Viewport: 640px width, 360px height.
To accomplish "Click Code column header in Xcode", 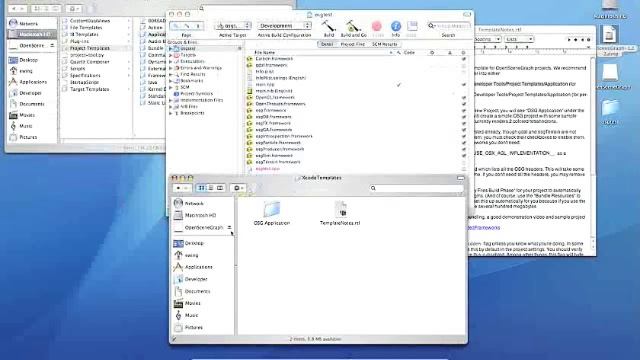I will (409, 52).
